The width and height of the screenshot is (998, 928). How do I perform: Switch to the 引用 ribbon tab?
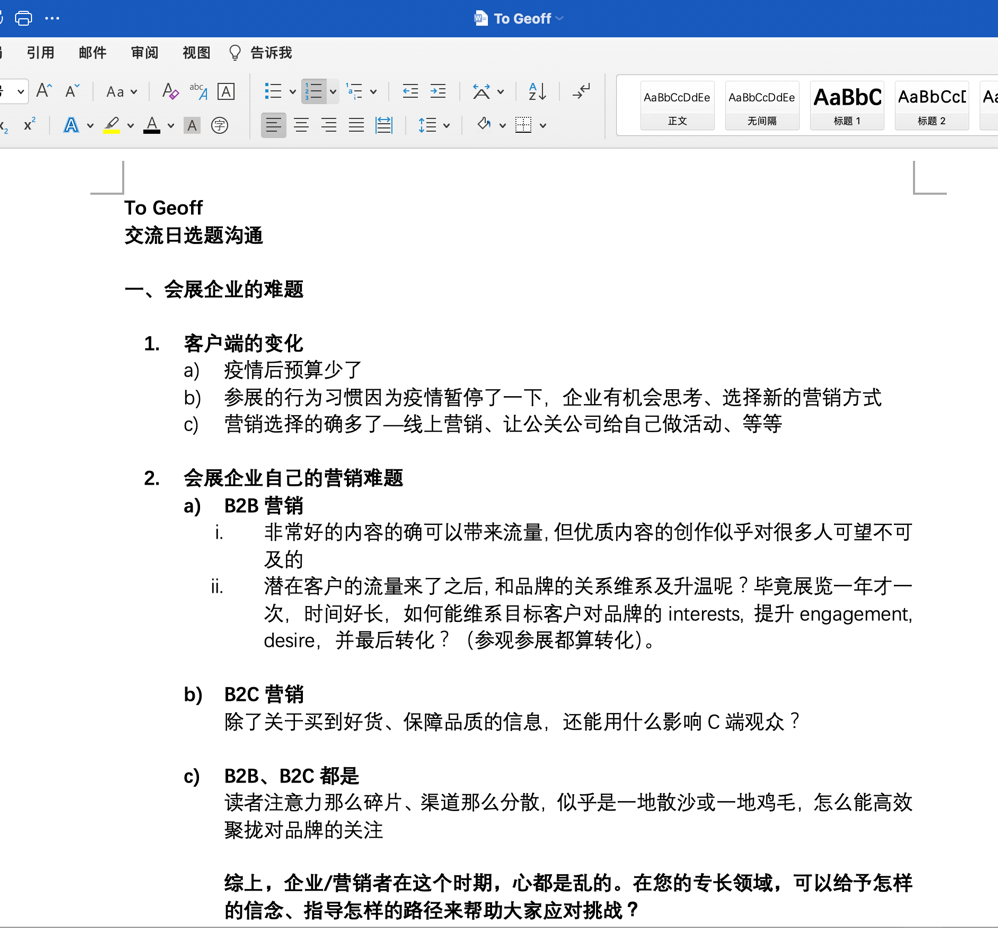[40, 53]
